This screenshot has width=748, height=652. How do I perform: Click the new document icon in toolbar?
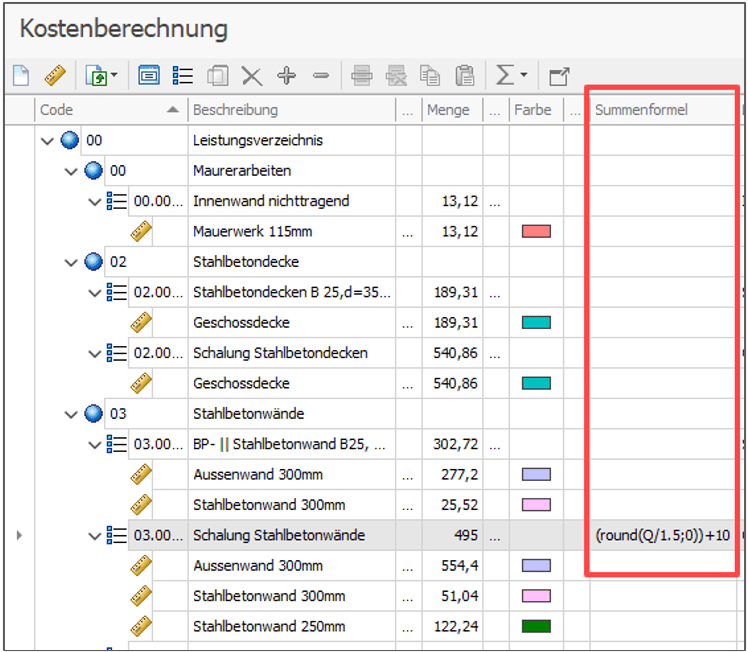tap(21, 75)
